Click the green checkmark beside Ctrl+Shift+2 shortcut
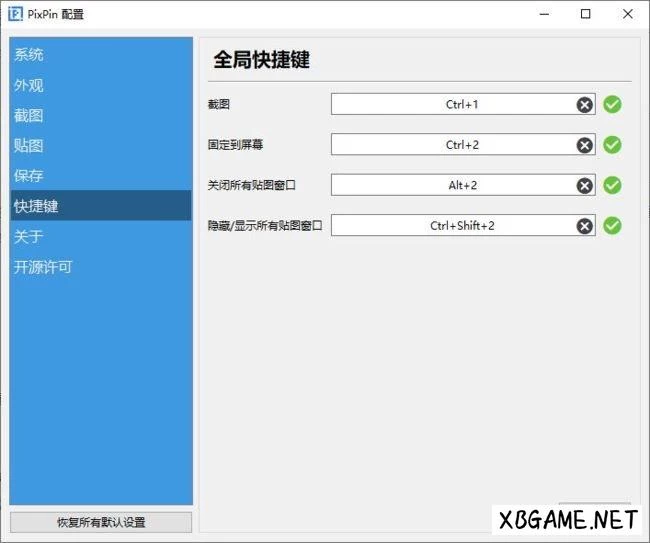The width and height of the screenshot is (650, 543). 613,226
